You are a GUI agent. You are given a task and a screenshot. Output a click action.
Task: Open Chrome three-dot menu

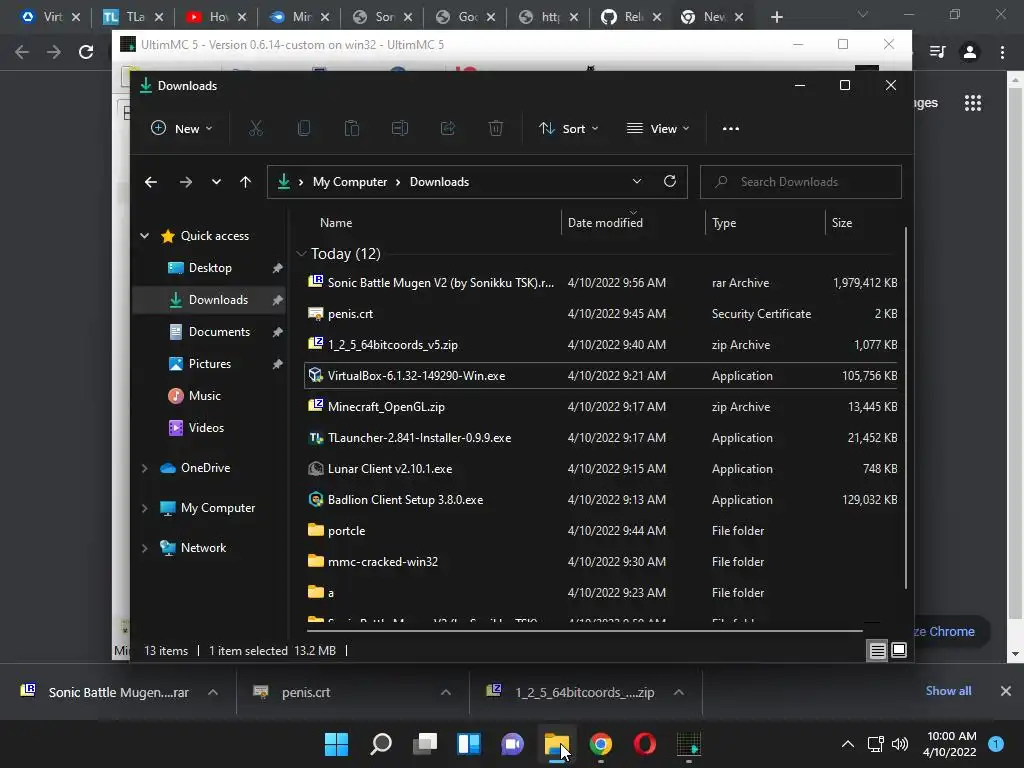click(x=1002, y=52)
